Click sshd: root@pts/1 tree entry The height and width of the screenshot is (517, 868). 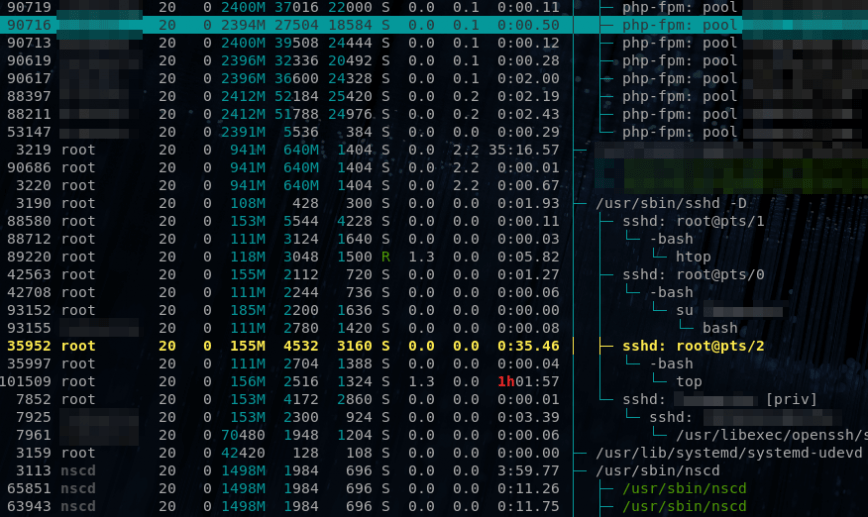point(693,221)
